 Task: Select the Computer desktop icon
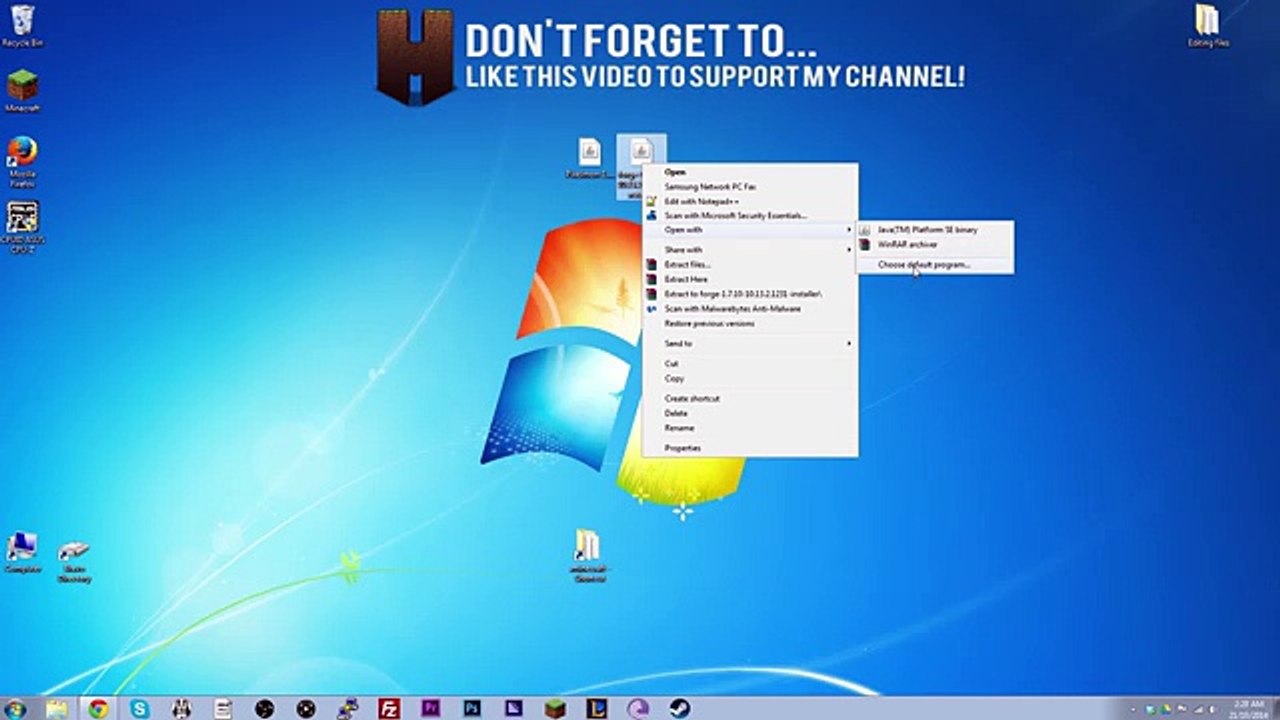coord(22,552)
